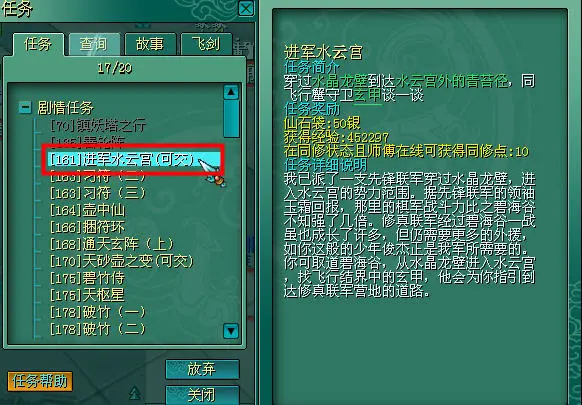Viewport: 582px width, 405px height.
Task: Open 任务帮助 help button
Action: coord(40,381)
